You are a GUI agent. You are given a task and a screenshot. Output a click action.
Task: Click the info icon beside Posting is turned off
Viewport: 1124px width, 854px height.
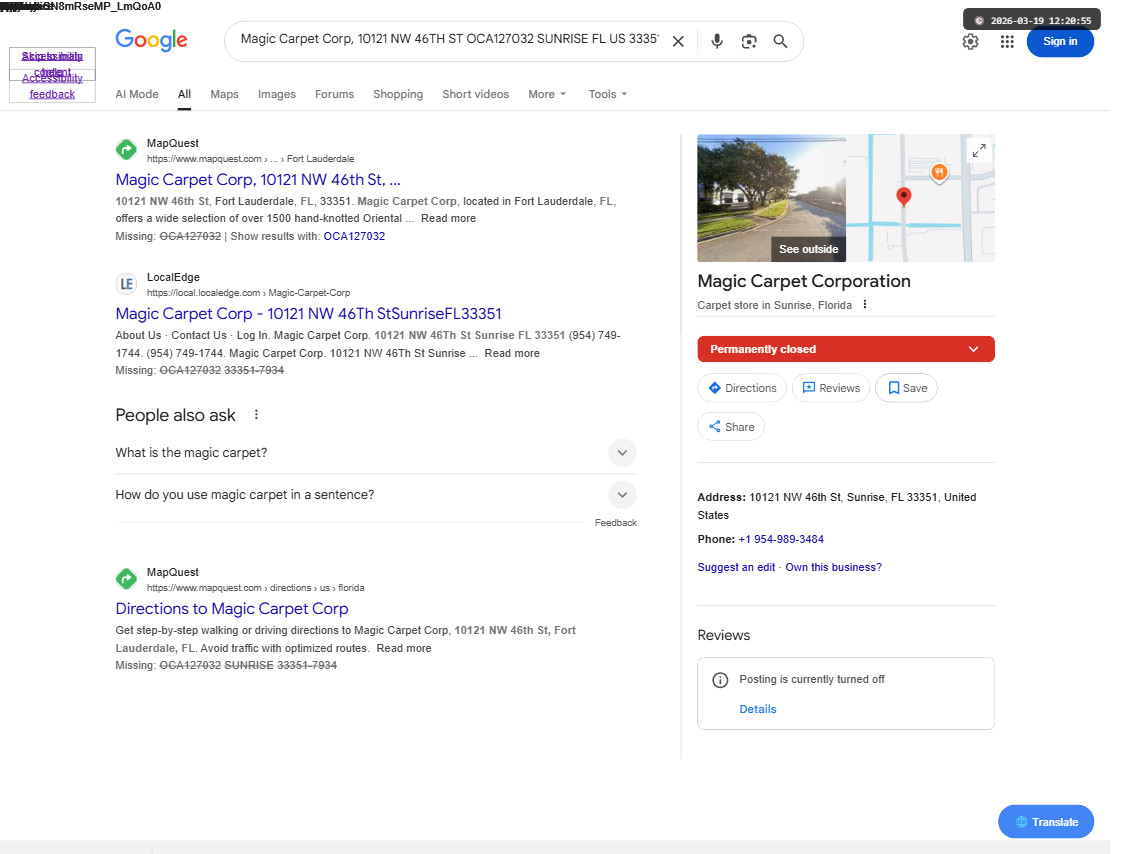[x=720, y=680]
